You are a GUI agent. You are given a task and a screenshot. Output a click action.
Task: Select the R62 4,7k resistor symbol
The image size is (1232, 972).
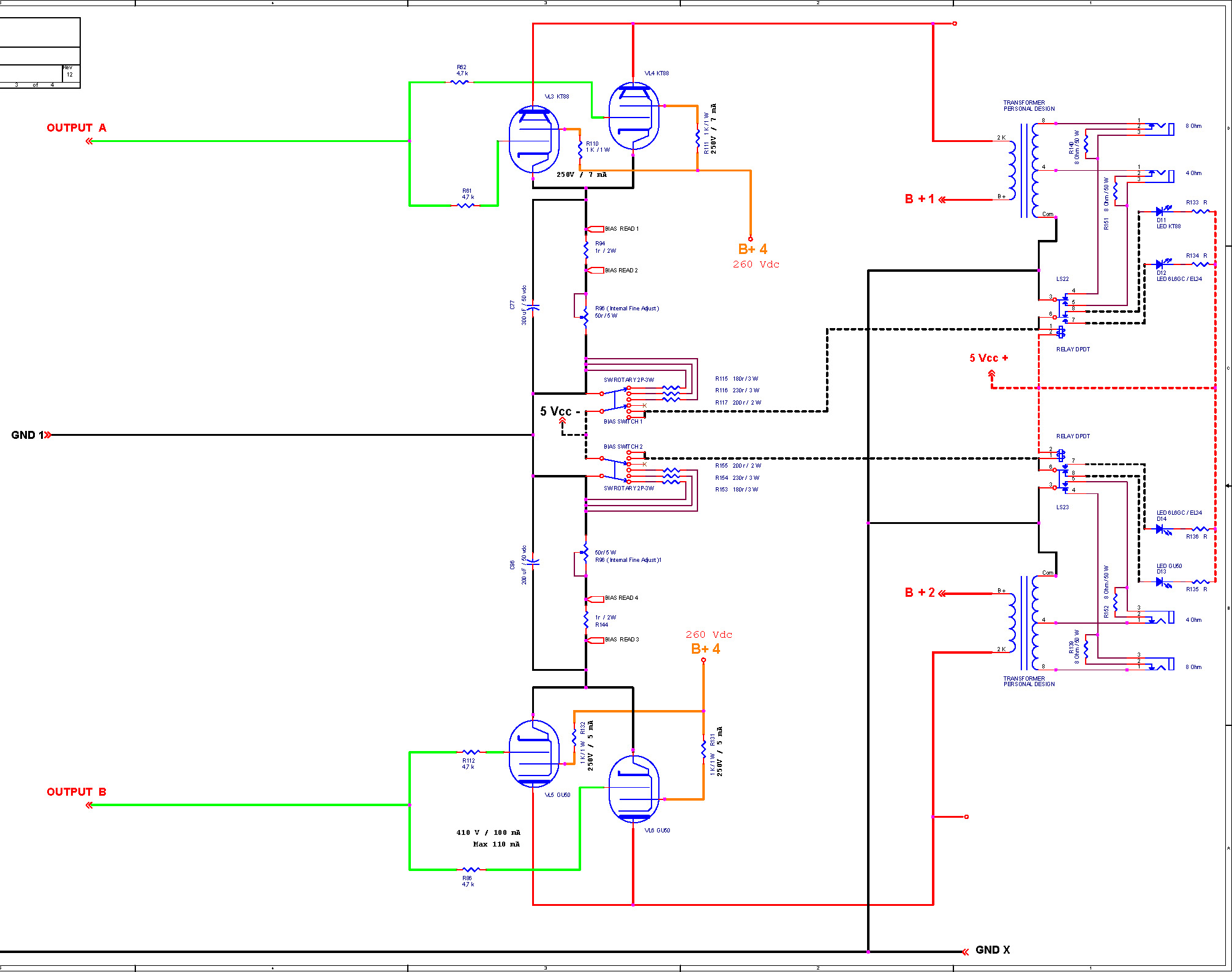click(x=460, y=81)
